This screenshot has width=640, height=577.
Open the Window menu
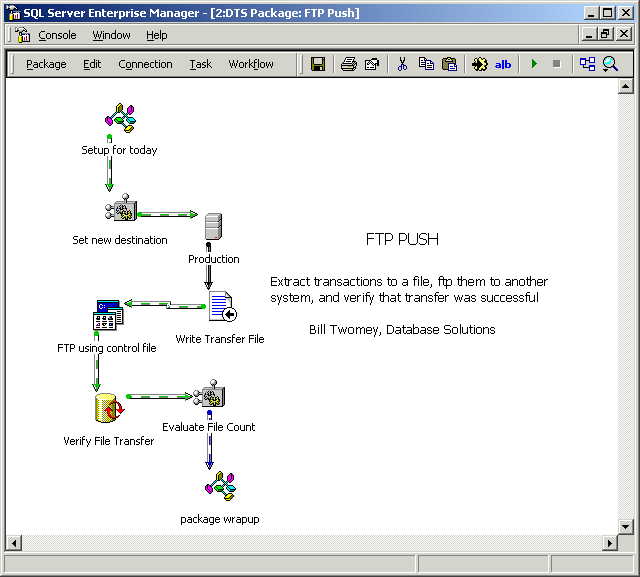point(111,35)
